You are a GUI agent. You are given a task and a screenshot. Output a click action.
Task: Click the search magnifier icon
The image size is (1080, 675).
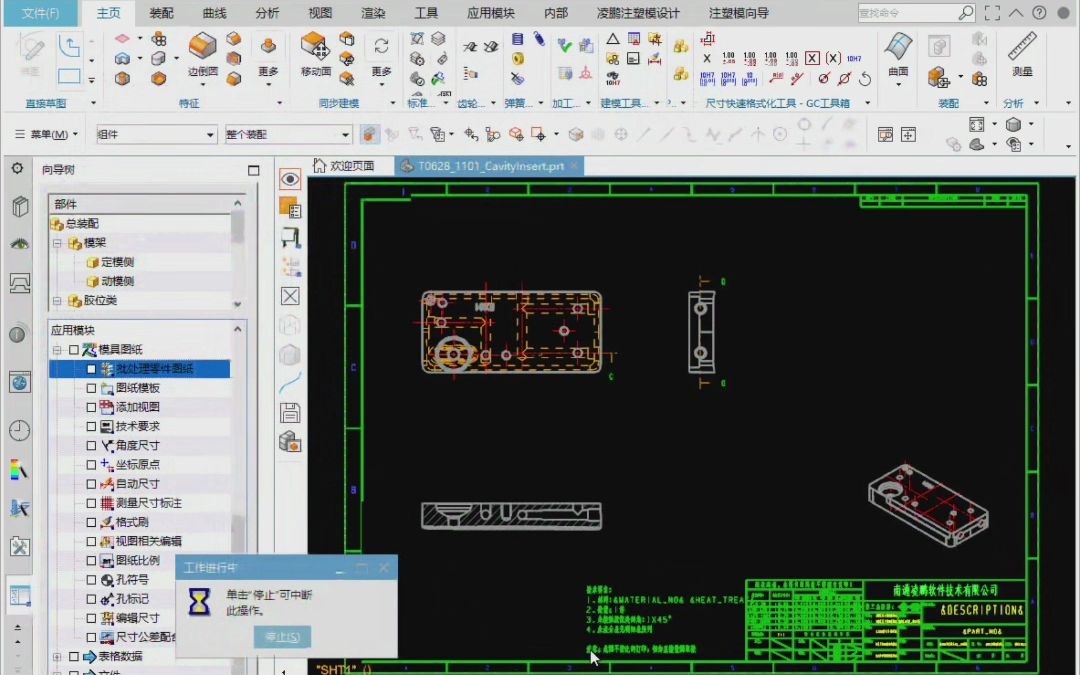point(966,12)
